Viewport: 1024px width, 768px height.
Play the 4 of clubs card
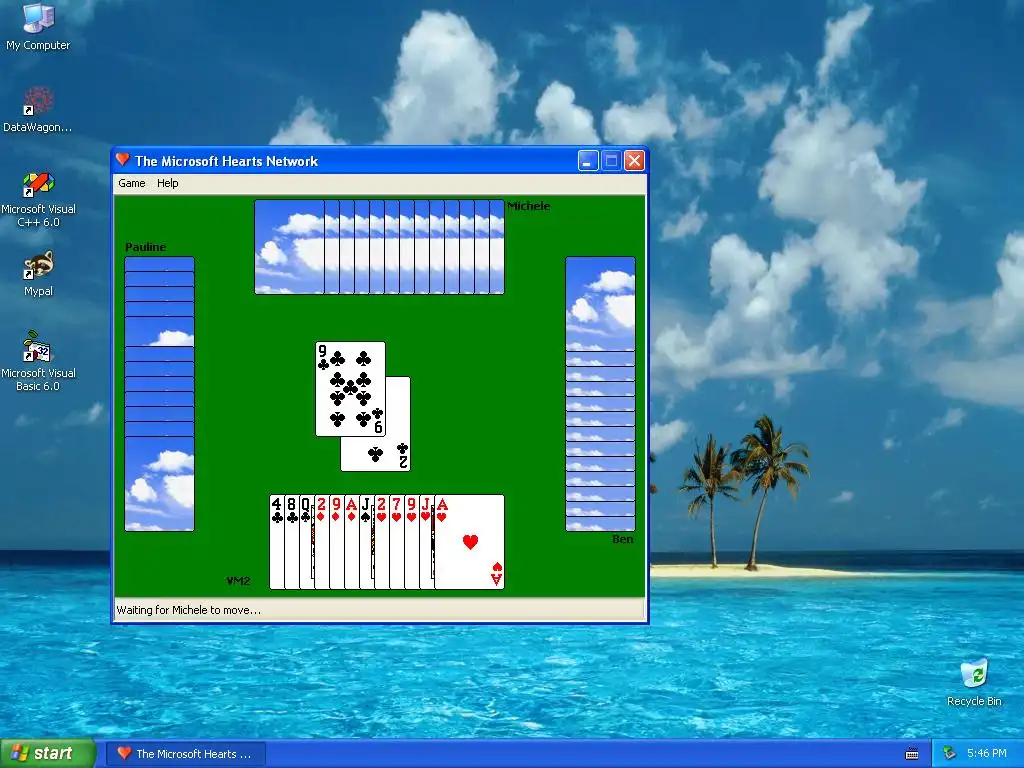pos(277,542)
